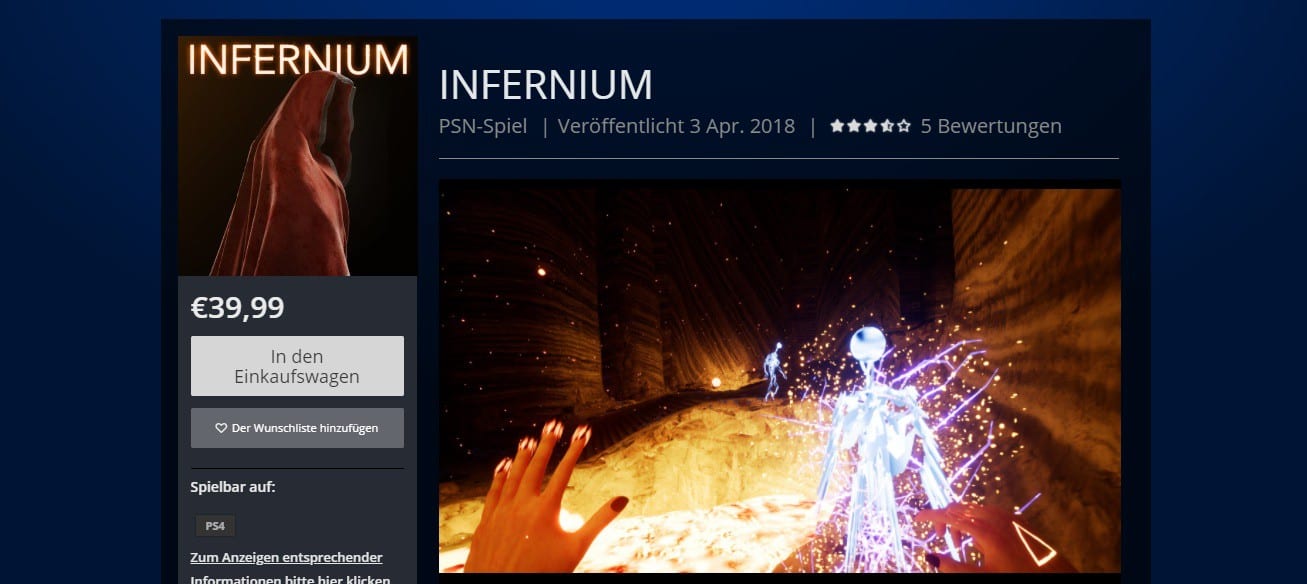1307x584 pixels.
Task: Click the €39,99 price label
Action: (x=238, y=308)
